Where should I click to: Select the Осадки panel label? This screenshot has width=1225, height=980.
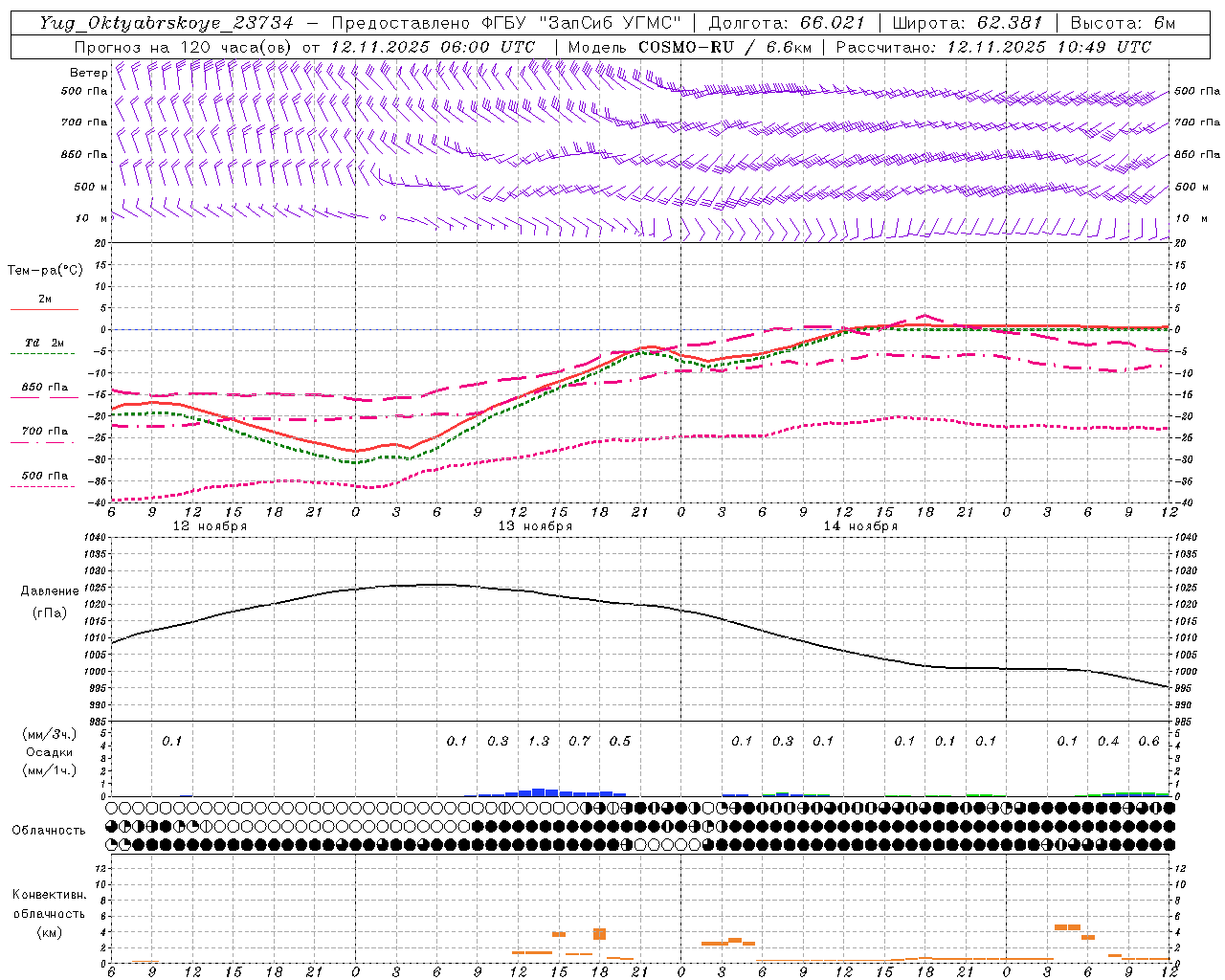coord(50,752)
